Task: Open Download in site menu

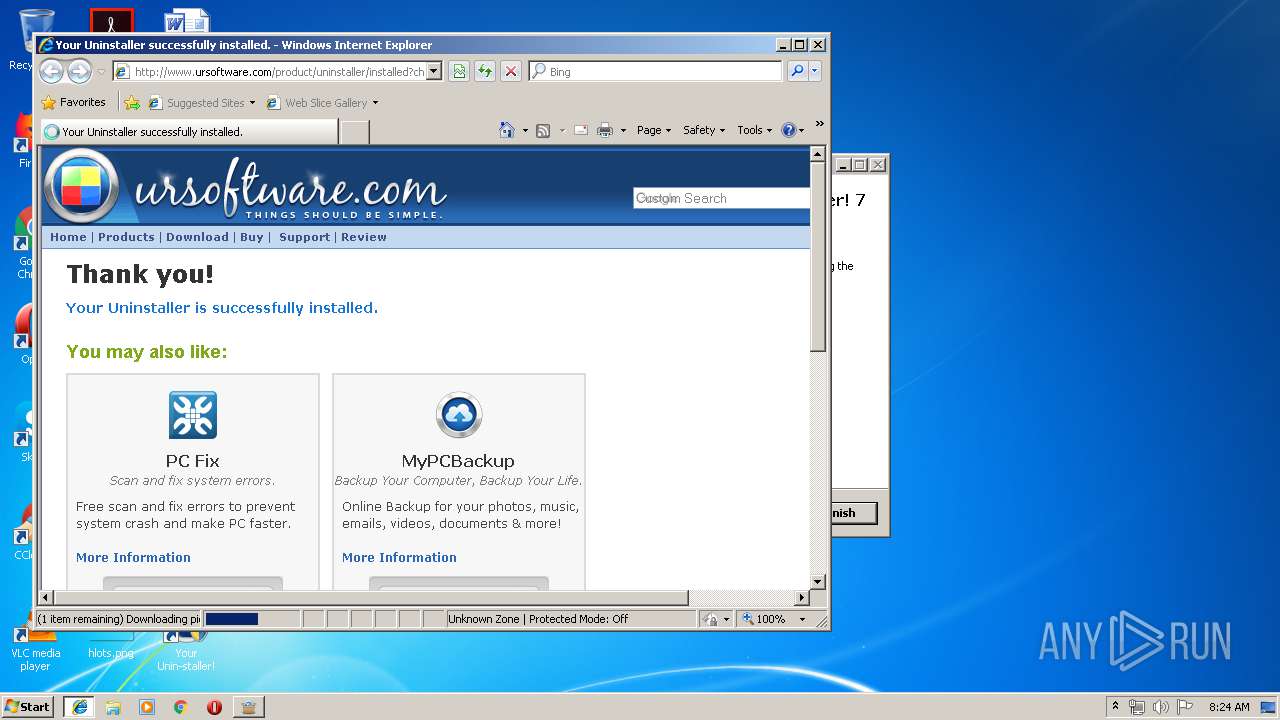Action: tap(197, 237)
